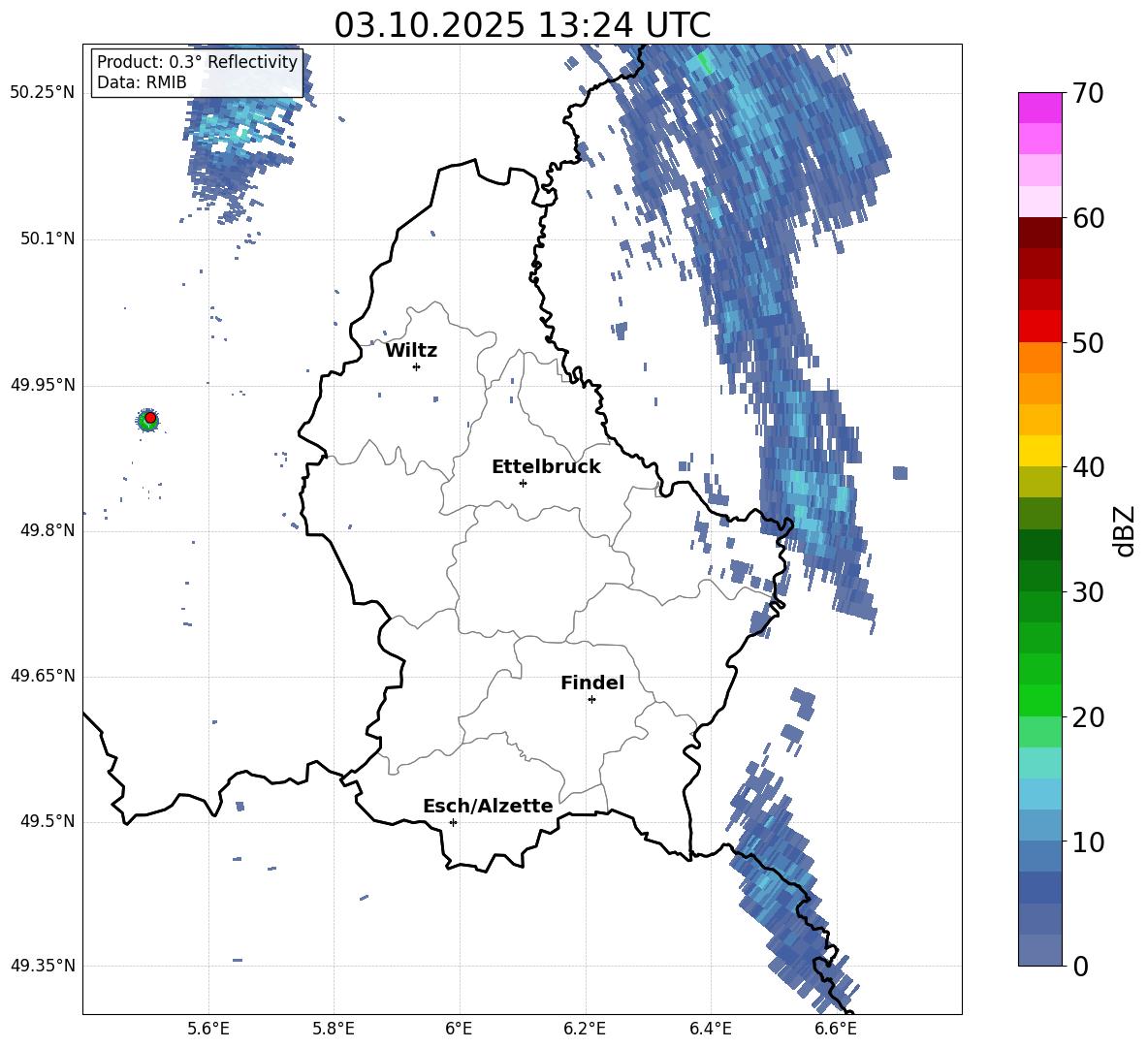This screenshot has width=1148, height=1048.
Task: Click the 49.35°N latitude tick label
Action: [43, 966]
